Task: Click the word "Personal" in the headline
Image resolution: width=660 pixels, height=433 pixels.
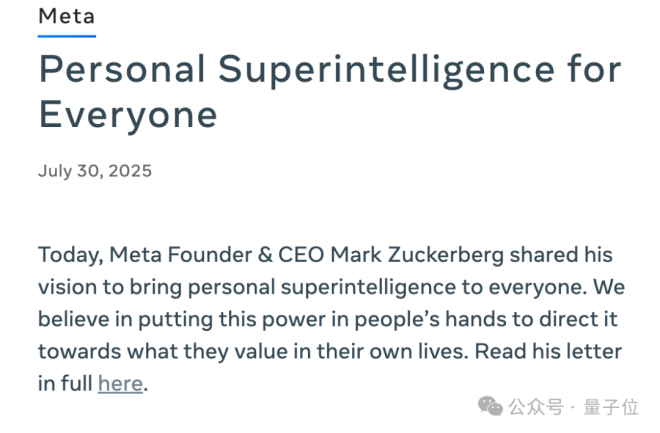Action: point(118,72)
